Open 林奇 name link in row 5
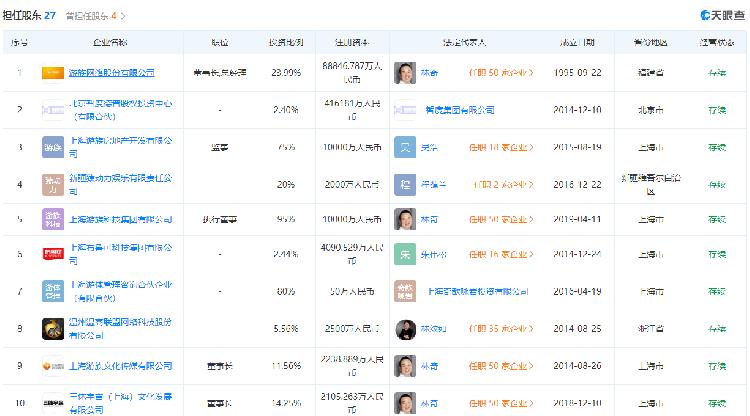Viewport: 750px width, 416px height. 429,219
